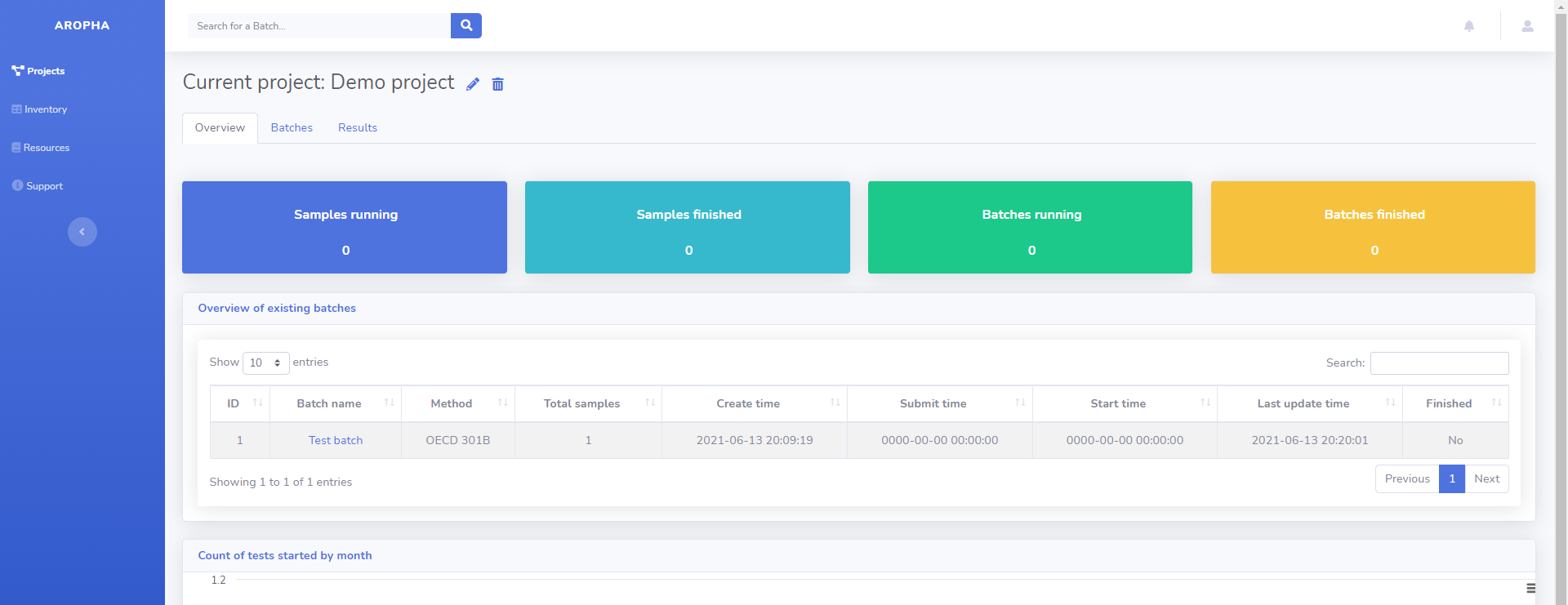Open Resources in sidebar
The image size is (1568, 605).
pos(41,148)
